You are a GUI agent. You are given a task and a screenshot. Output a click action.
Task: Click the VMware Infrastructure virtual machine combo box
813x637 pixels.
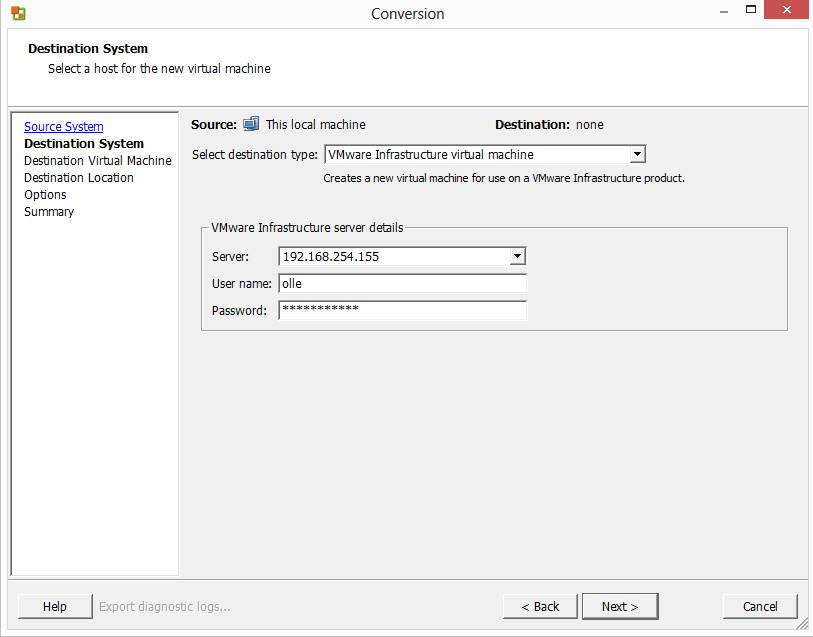point(485,154)
